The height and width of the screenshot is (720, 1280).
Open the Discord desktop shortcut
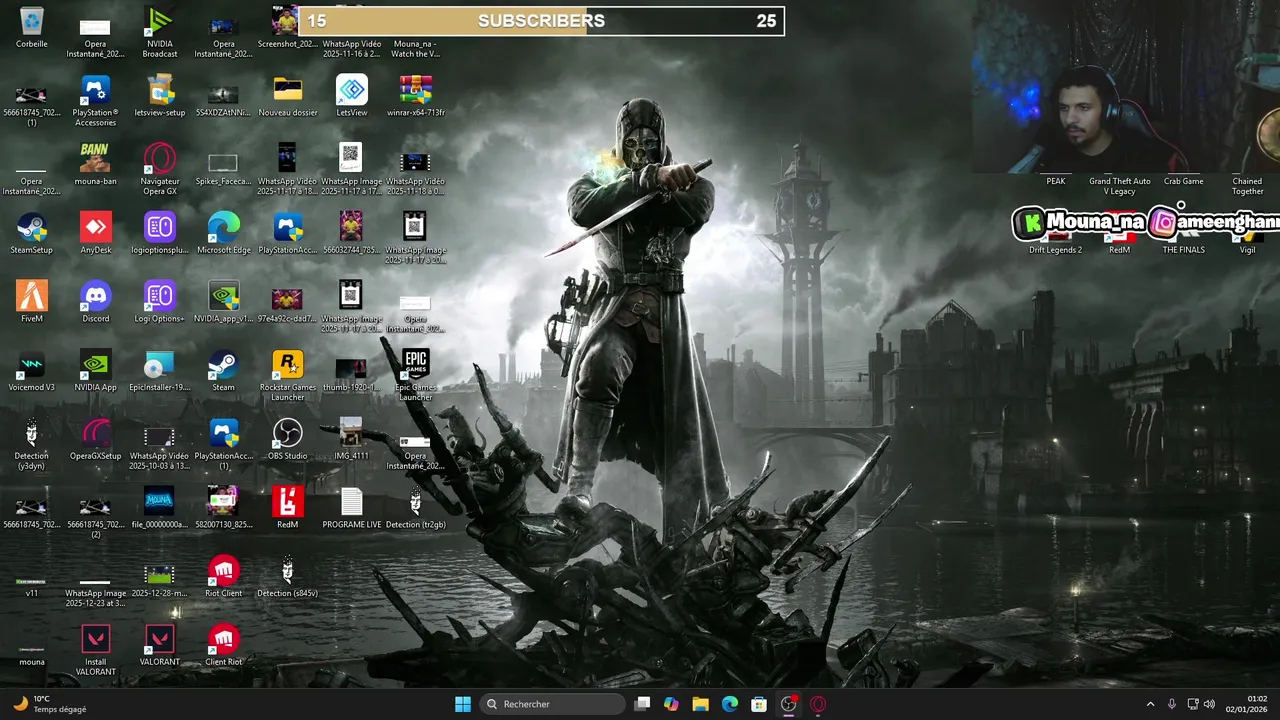pos(95,302)
